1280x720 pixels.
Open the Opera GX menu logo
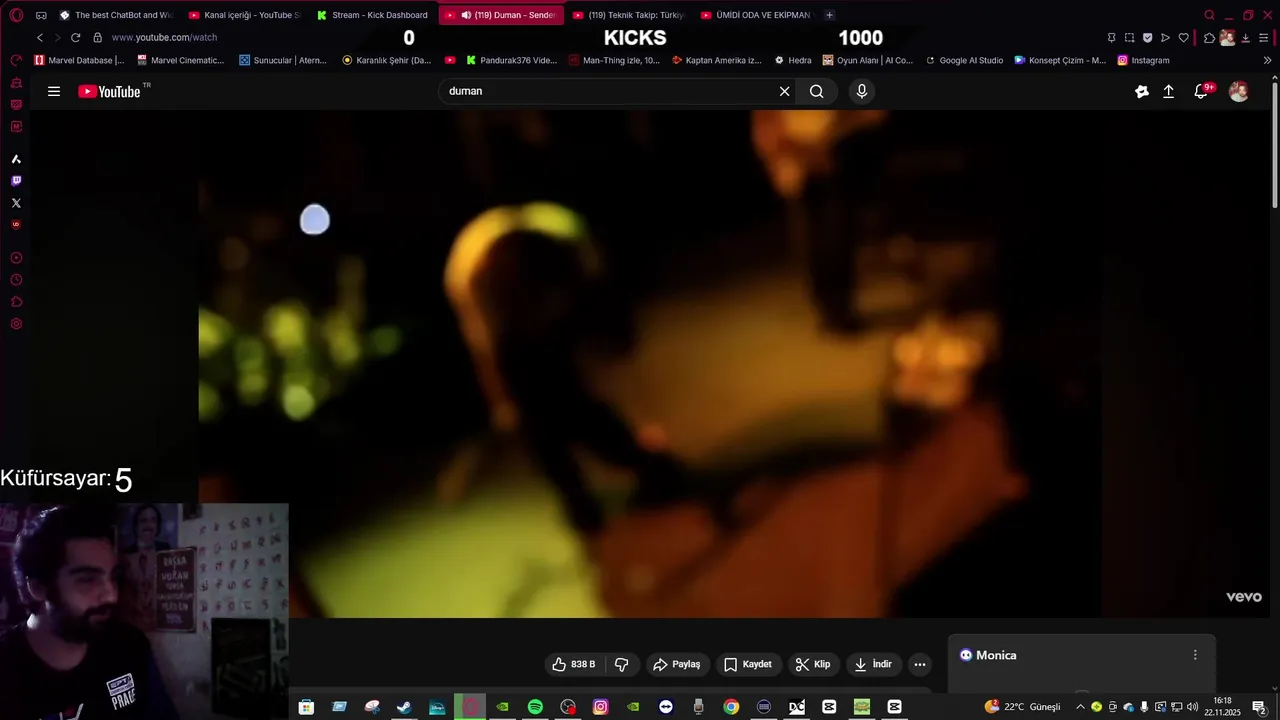(16, 15)
